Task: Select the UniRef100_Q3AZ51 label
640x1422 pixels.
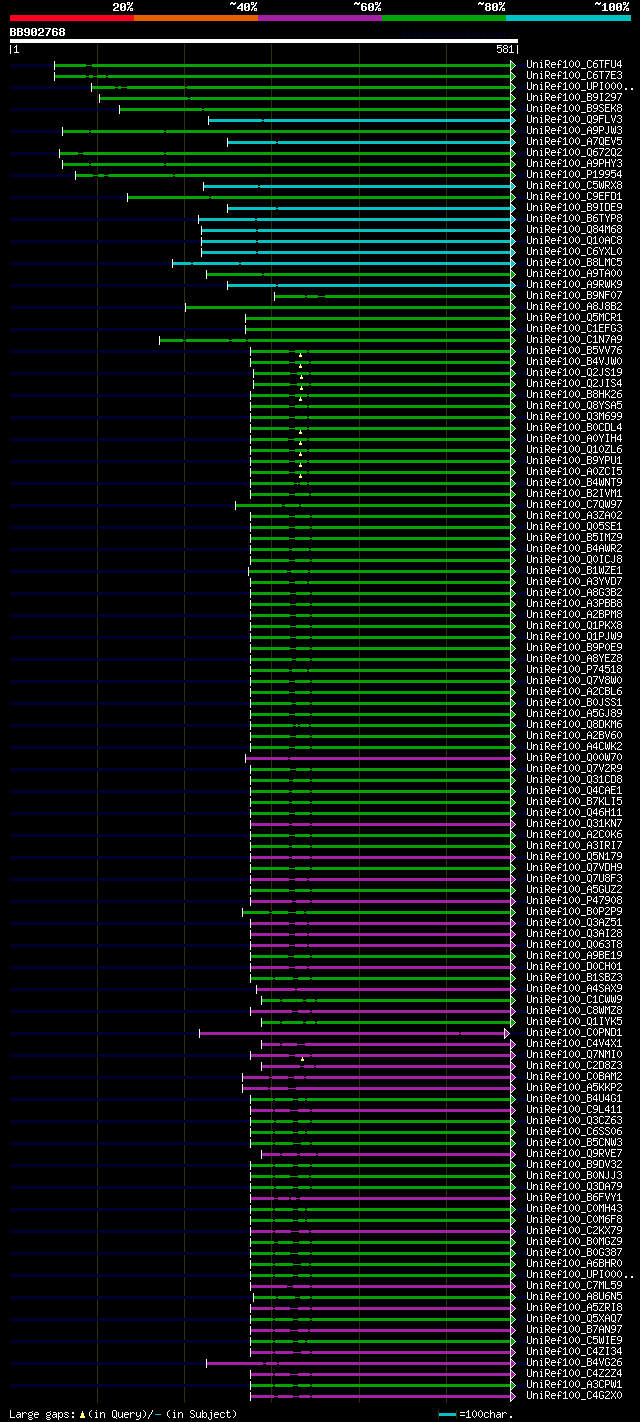Action: [x=575, y=923]
